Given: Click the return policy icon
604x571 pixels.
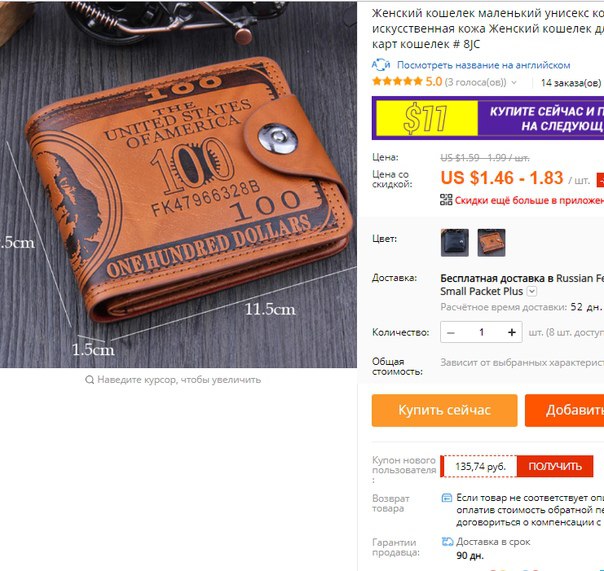Looking at the screenshot, I should pyautogui.click(x=447, y=498).
